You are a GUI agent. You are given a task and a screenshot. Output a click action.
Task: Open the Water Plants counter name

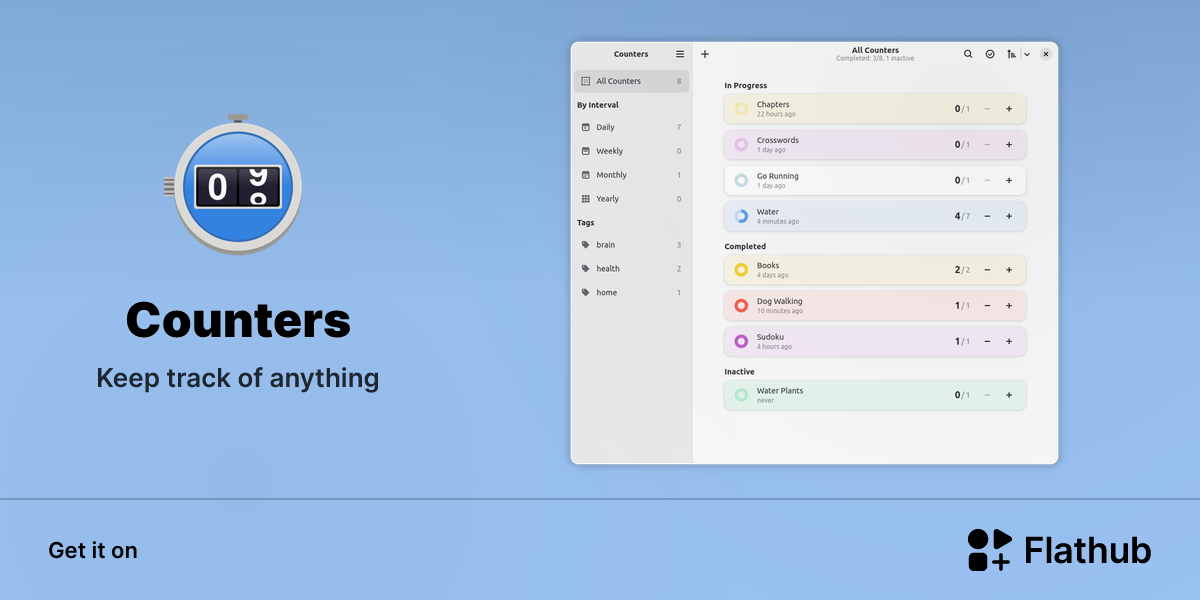[x=780, y=391]
